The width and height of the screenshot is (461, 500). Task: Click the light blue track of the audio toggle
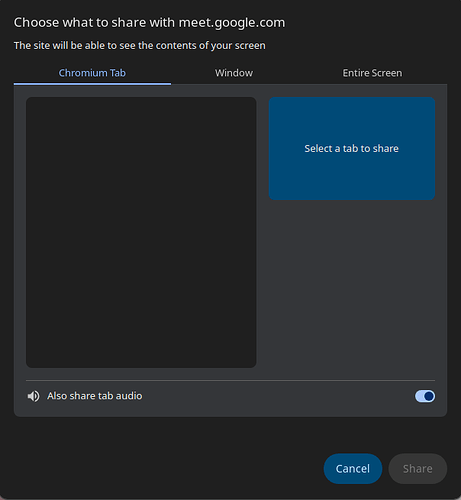tap(420, 396)
